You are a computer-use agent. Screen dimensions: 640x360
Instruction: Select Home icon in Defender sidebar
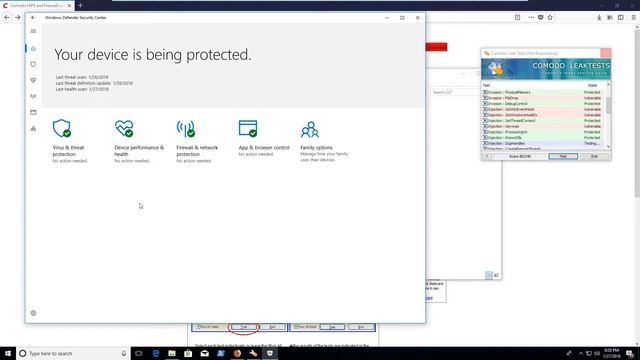pos(33,49)
